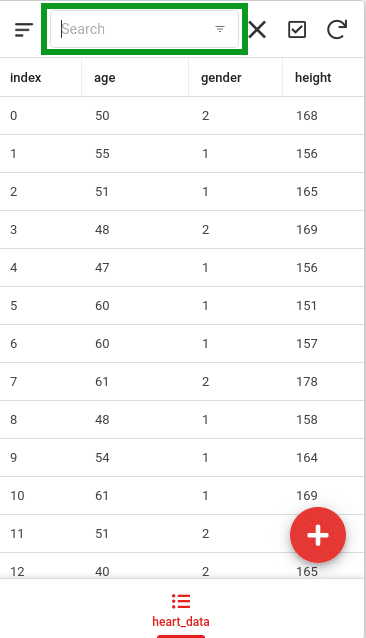Viewport: 366px width, 638px height.
Task: Click age value 47 in row 4
Action: (x=102, y=268)
